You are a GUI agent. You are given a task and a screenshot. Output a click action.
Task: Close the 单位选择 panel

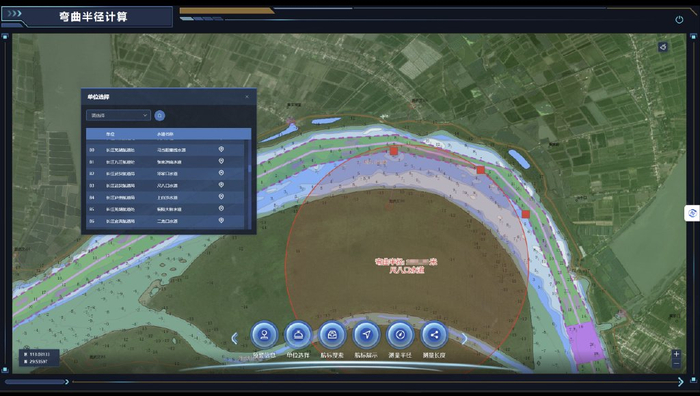[247, 96]
